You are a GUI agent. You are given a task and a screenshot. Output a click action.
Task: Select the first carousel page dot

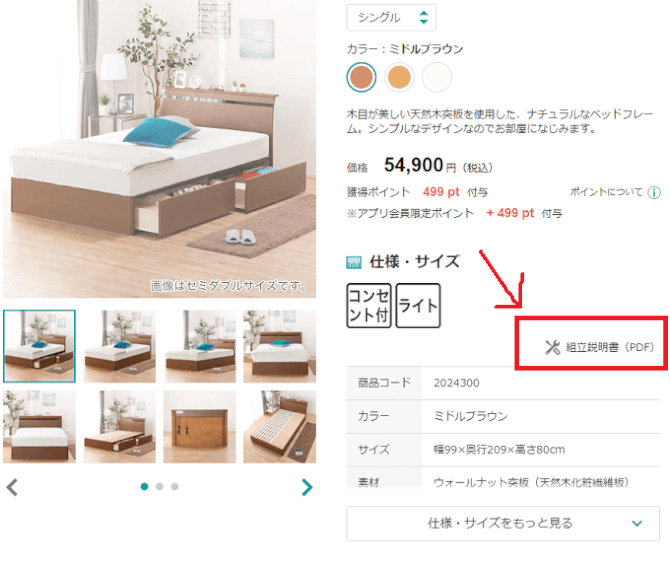pyautogui.click(x=144, y=487)
